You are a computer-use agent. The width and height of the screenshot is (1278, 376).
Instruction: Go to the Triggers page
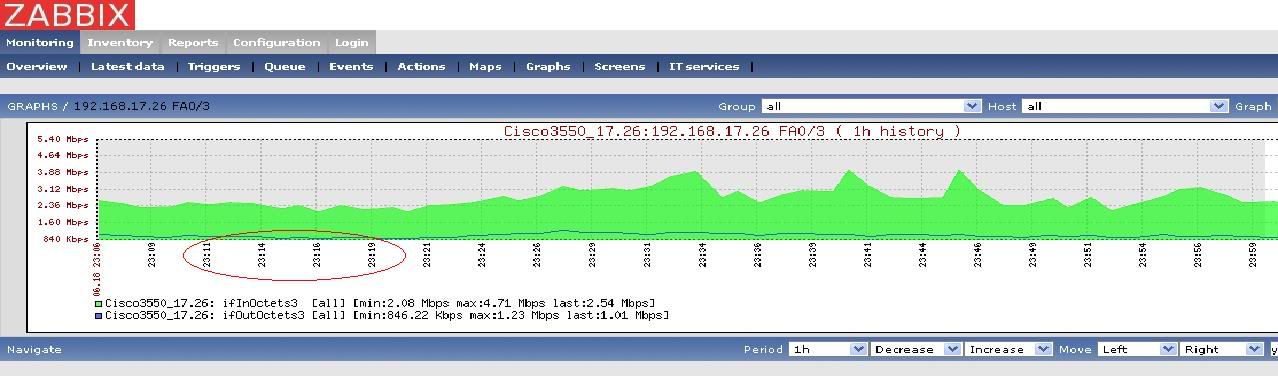point(214,66)
